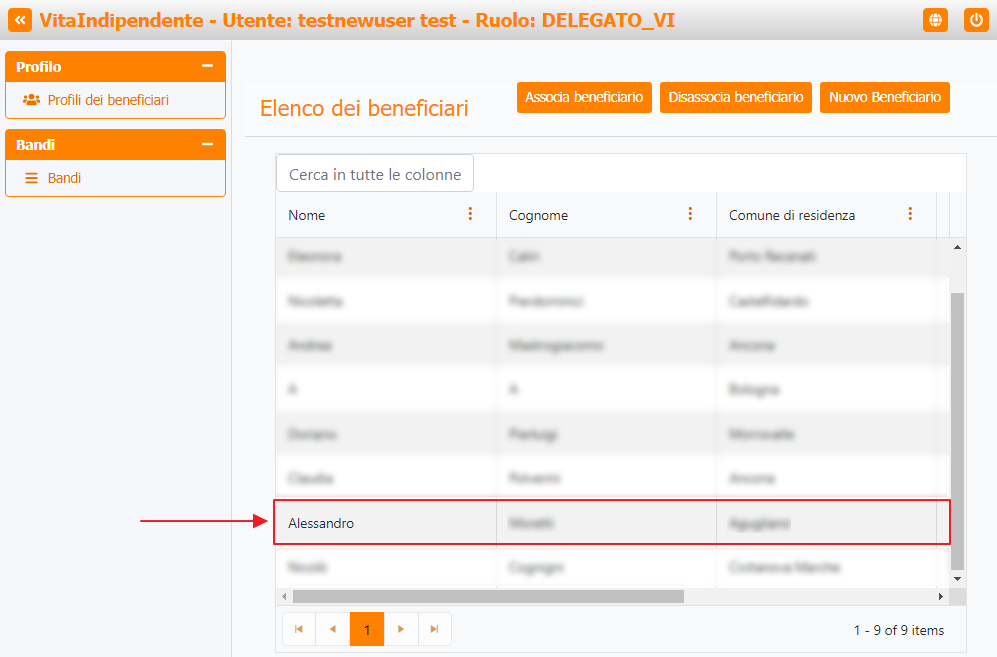Click the power logout icon
The image size is (997, 657).
click(x=976, y=20)
